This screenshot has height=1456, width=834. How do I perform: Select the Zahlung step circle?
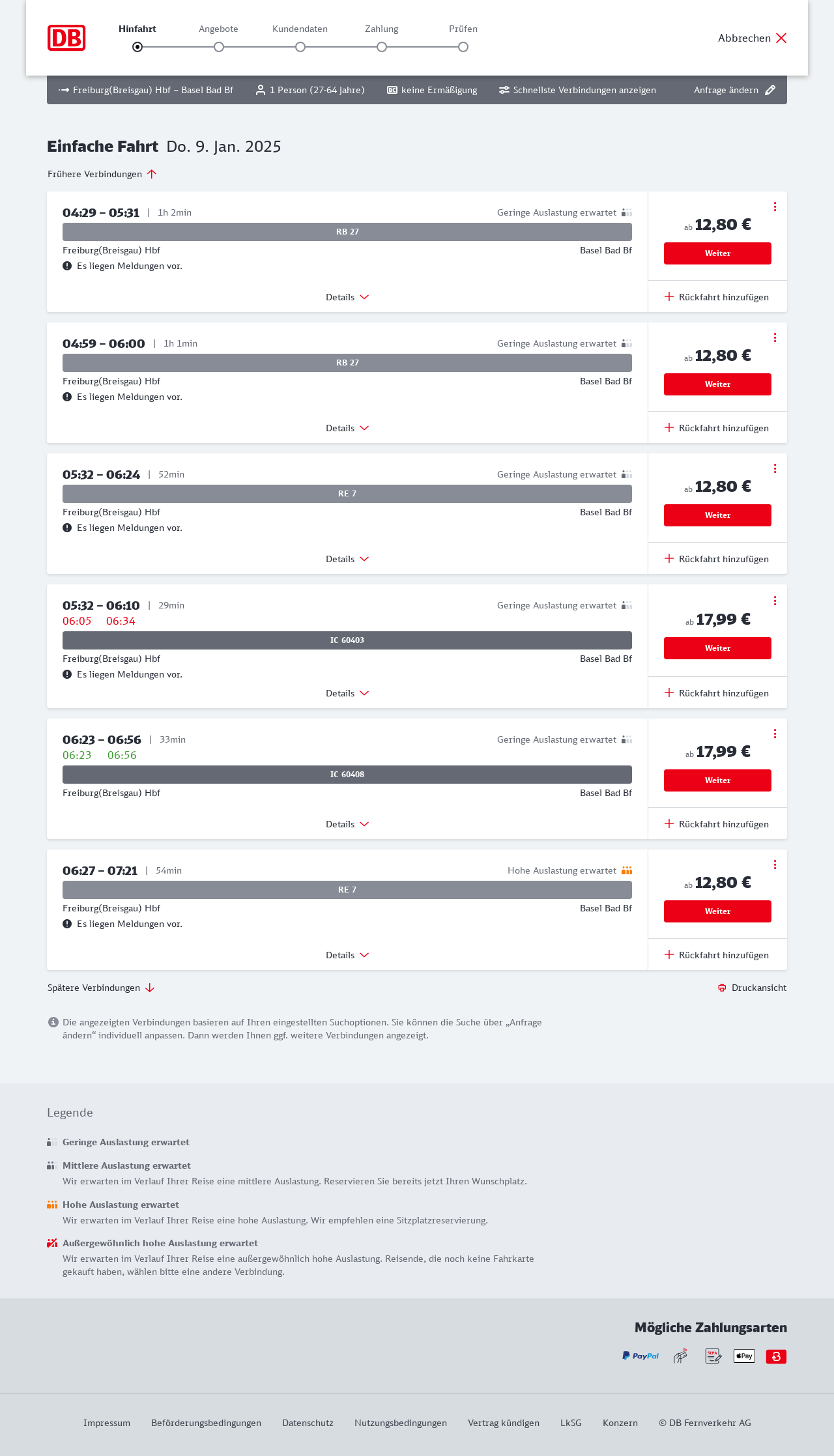tap(382, 47)
